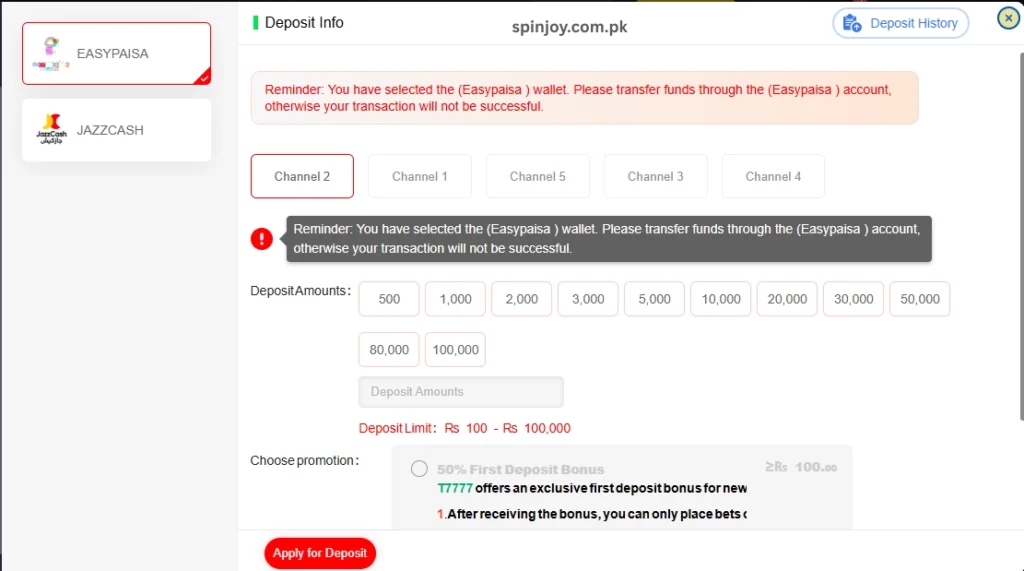The width and height of the screenshot is (1024, 571).
Task: Click the red exclamation warning icon
Action: [x=261, y=239]
